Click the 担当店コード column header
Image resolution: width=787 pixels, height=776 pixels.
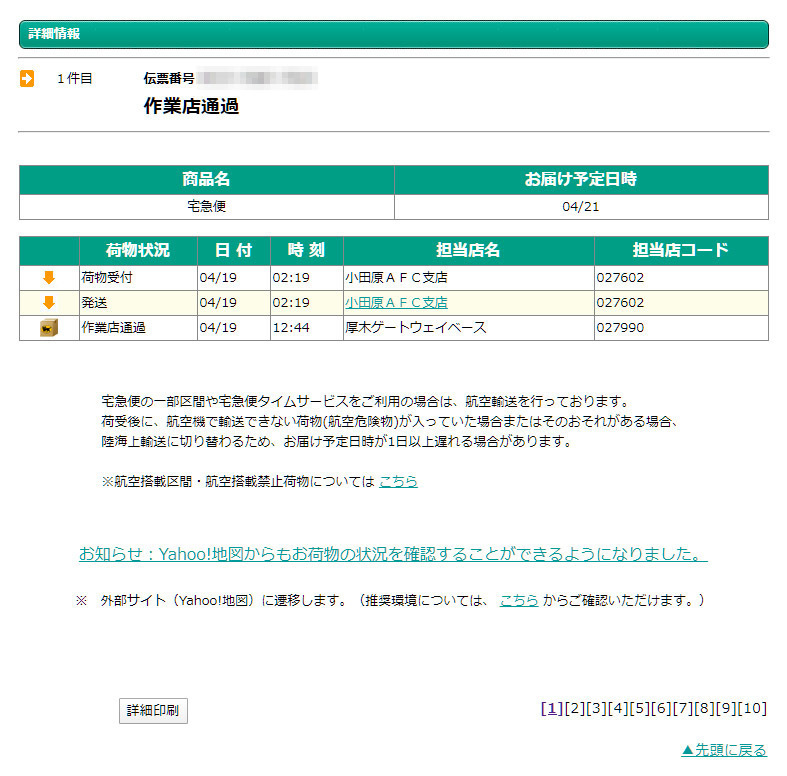coord(681,250)
